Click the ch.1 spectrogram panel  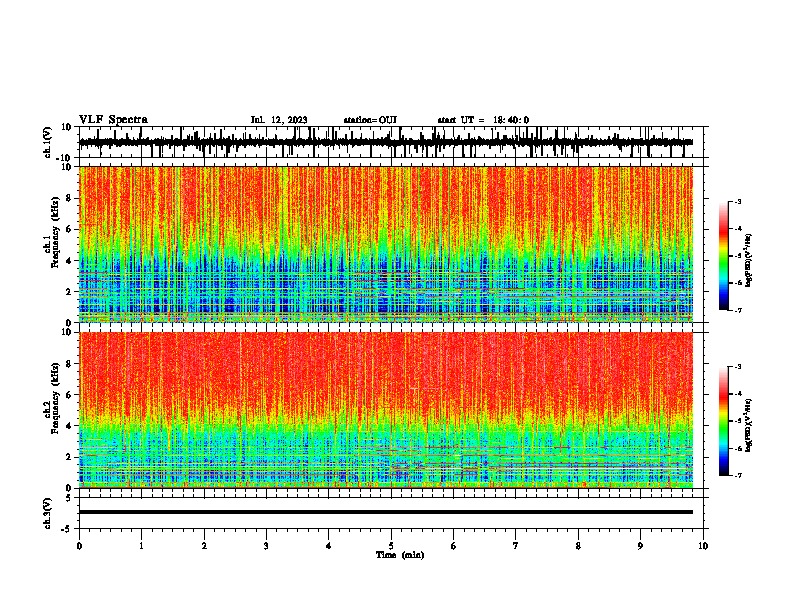click(x=386, y=244)
